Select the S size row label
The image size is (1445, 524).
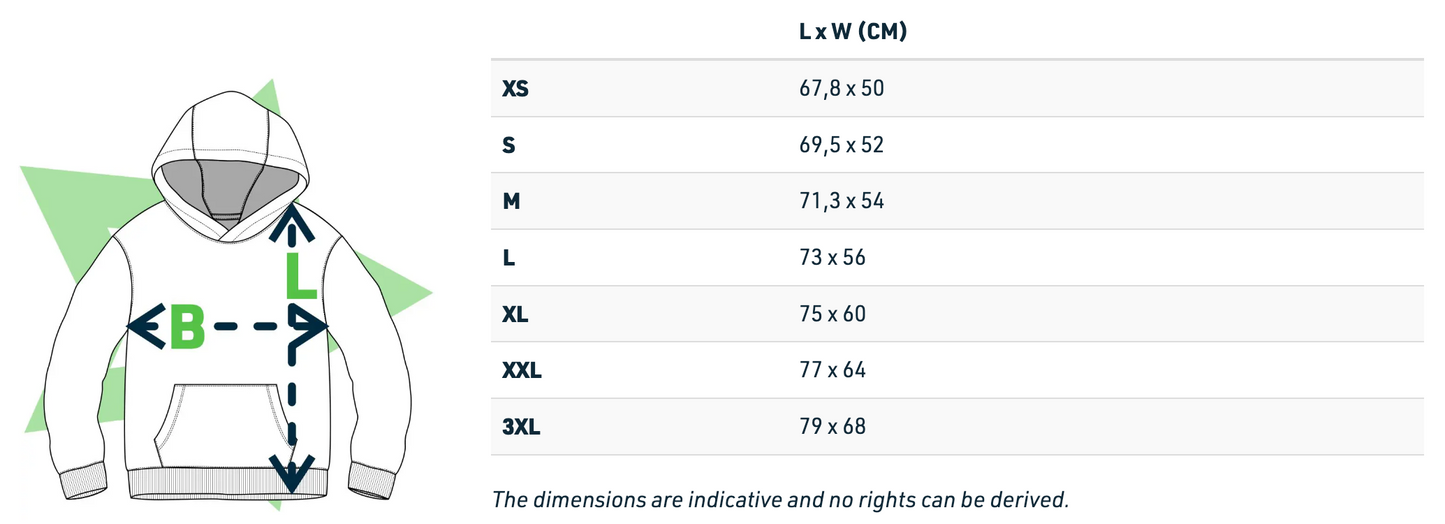(x=509, y=145)
